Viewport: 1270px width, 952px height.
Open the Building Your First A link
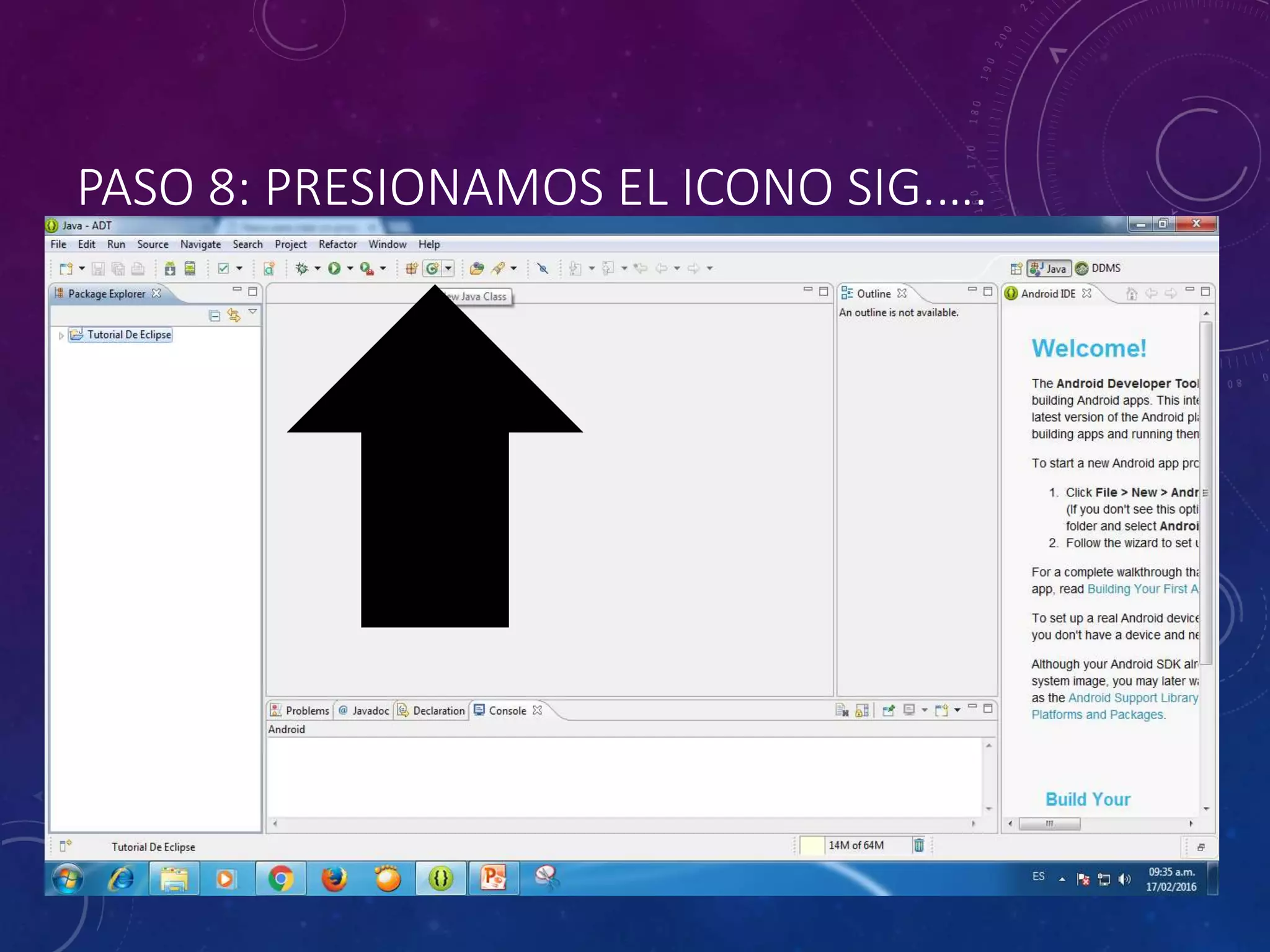[1143, 589]
